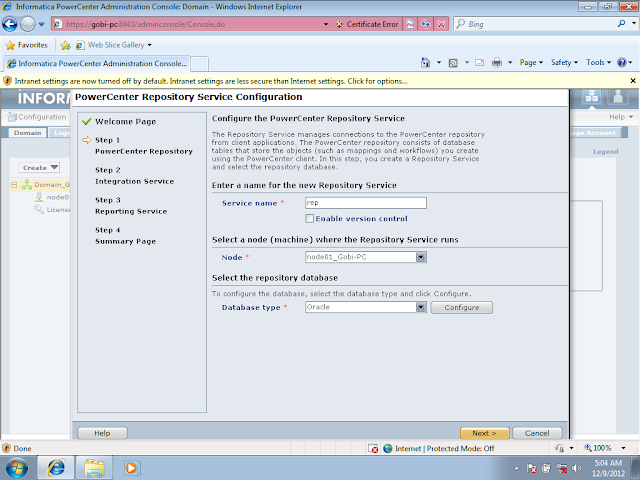
Task: Click the blue Help question mark icon
Action: click(622, 62)
